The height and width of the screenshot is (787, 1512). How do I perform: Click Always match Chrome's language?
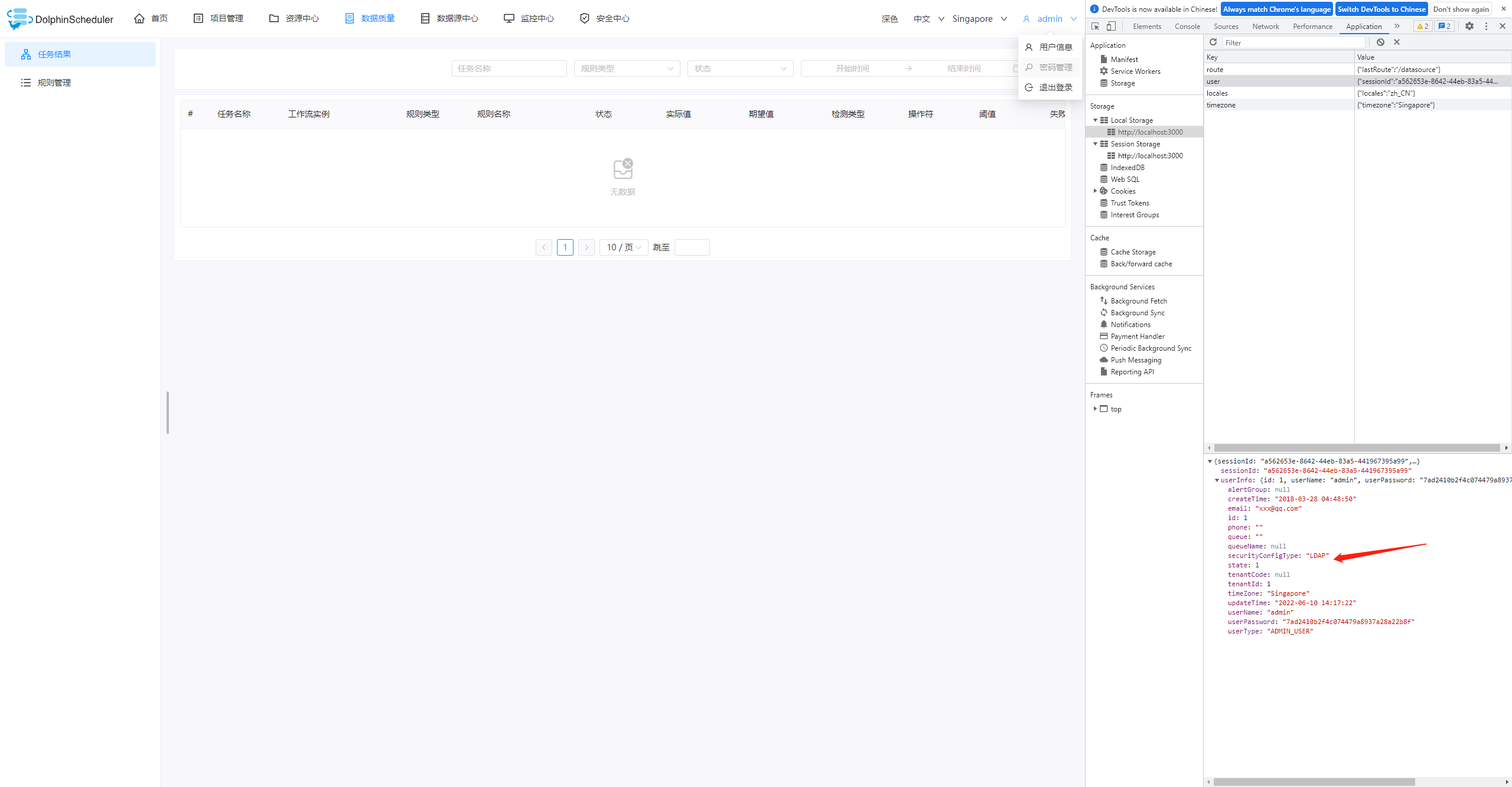1276,9
